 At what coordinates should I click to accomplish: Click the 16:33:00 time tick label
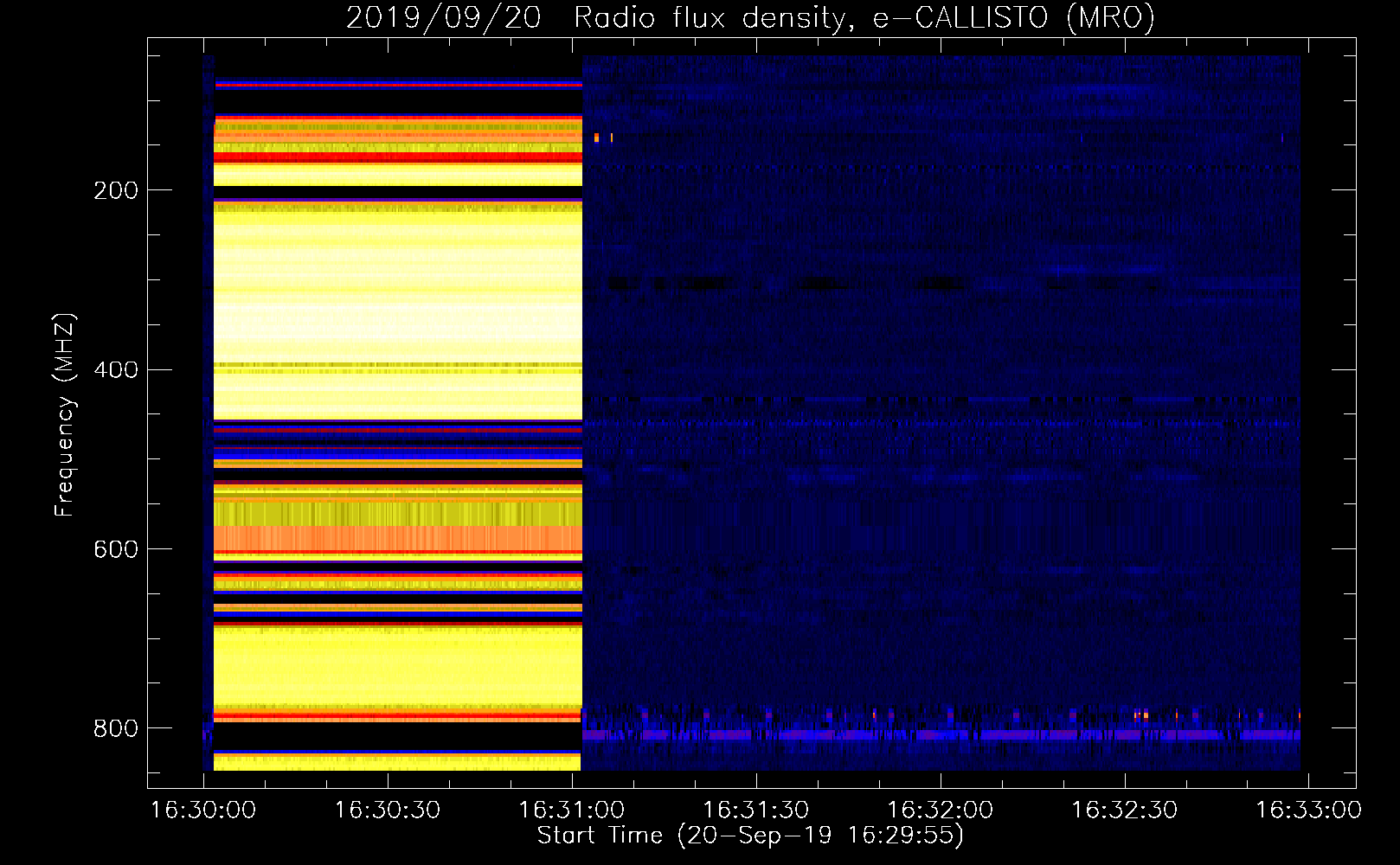(x=1308, y=810)
